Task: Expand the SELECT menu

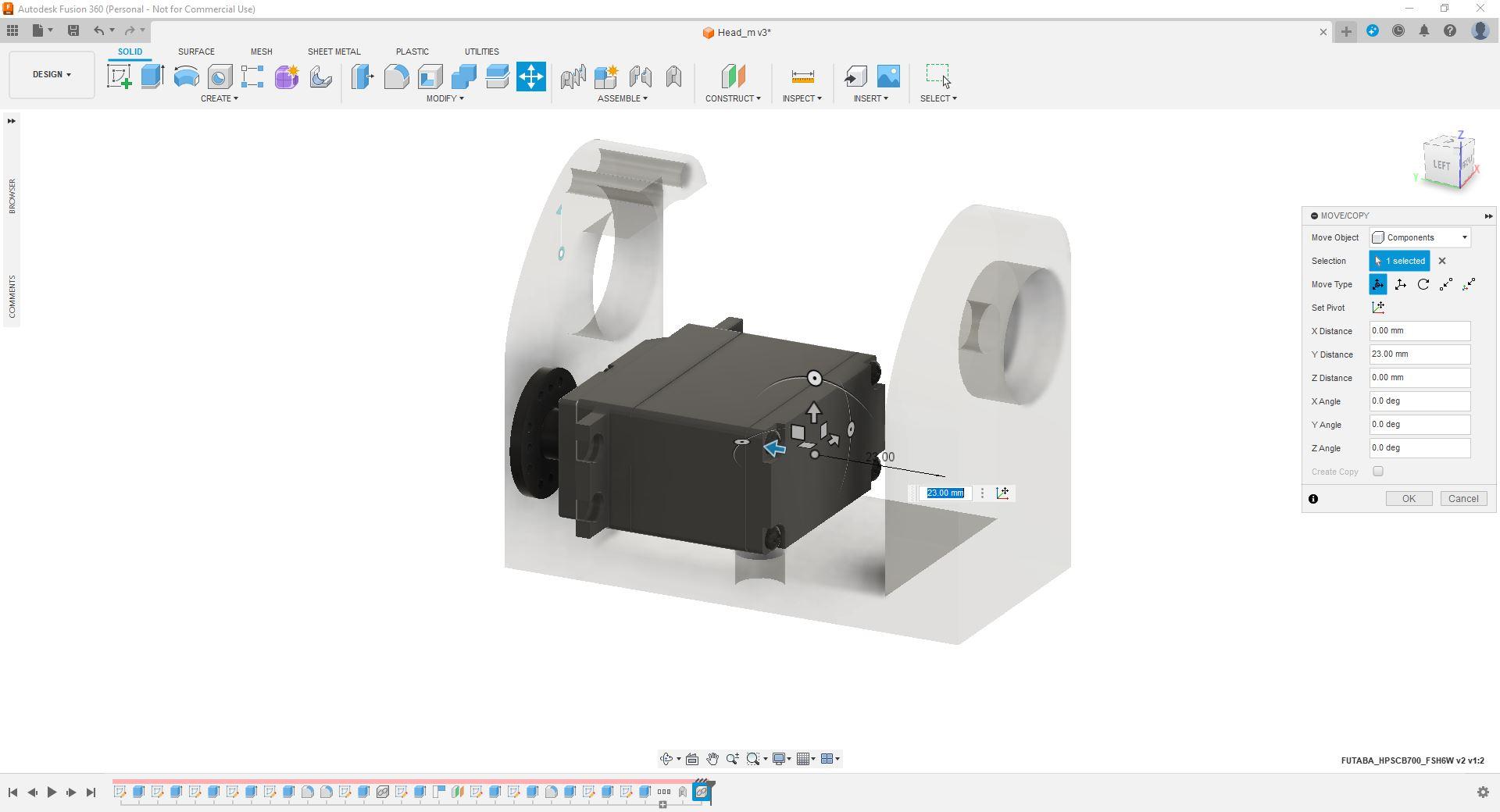Action: tap(938, 98)
